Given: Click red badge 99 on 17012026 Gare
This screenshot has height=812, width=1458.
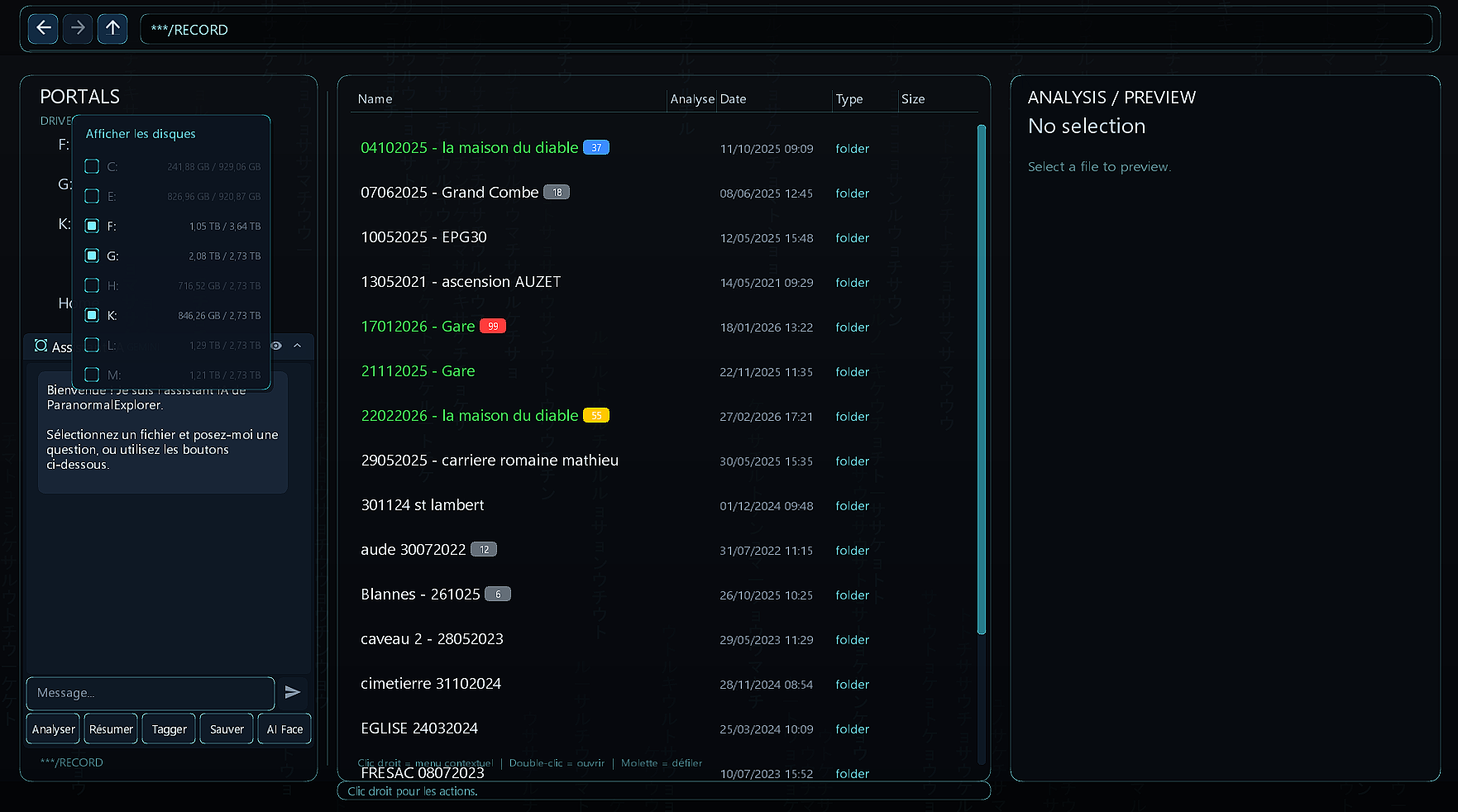Looking at the screenshot, I should (x=493, y=327).
